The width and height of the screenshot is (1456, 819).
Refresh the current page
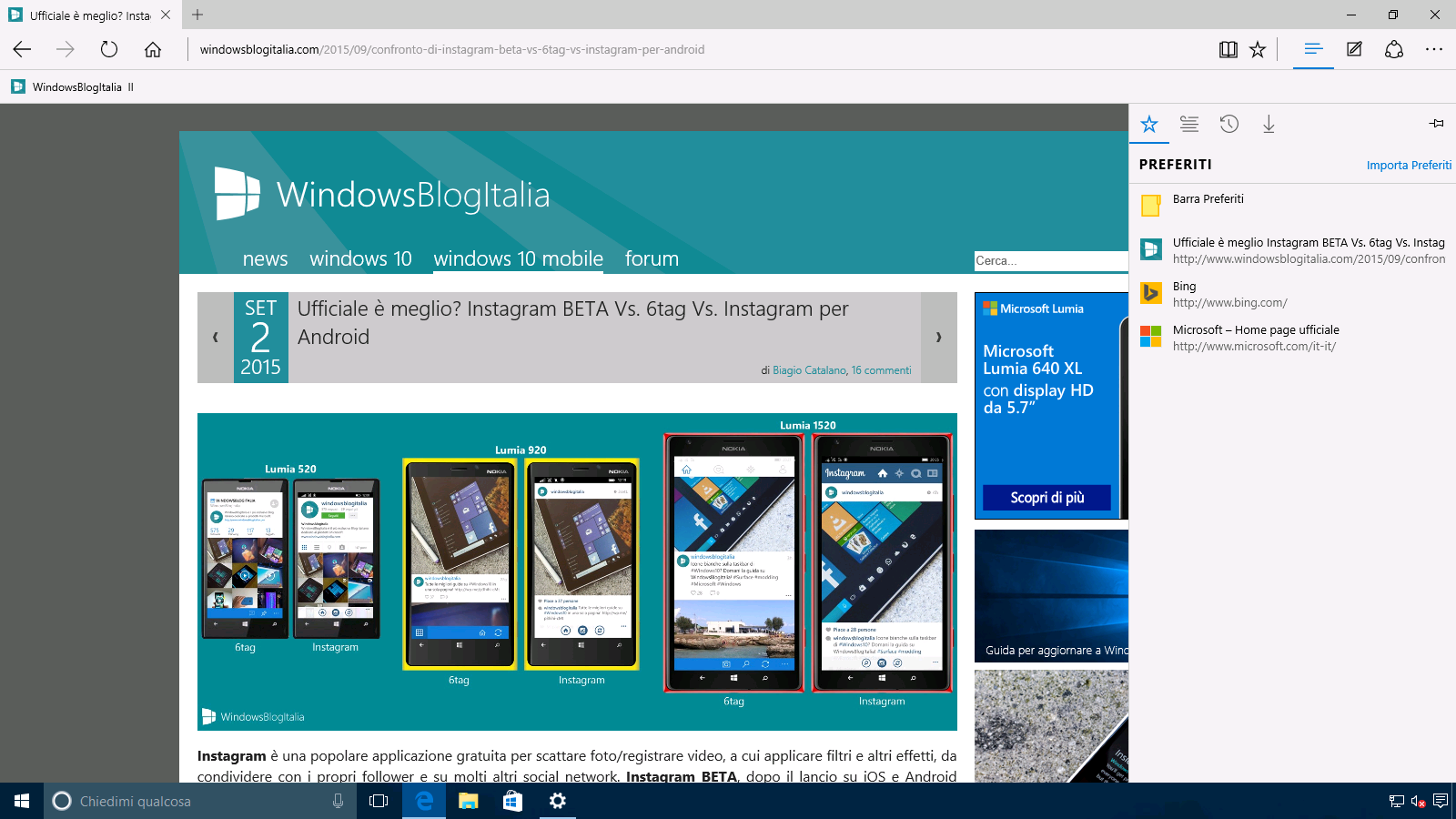coord(109,49)
